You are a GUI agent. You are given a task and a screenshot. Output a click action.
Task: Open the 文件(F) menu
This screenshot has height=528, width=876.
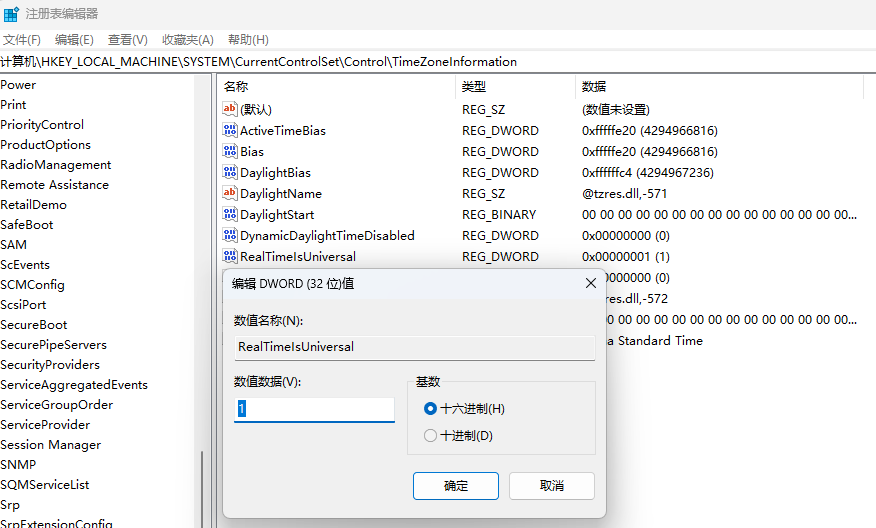pos(21,40)
